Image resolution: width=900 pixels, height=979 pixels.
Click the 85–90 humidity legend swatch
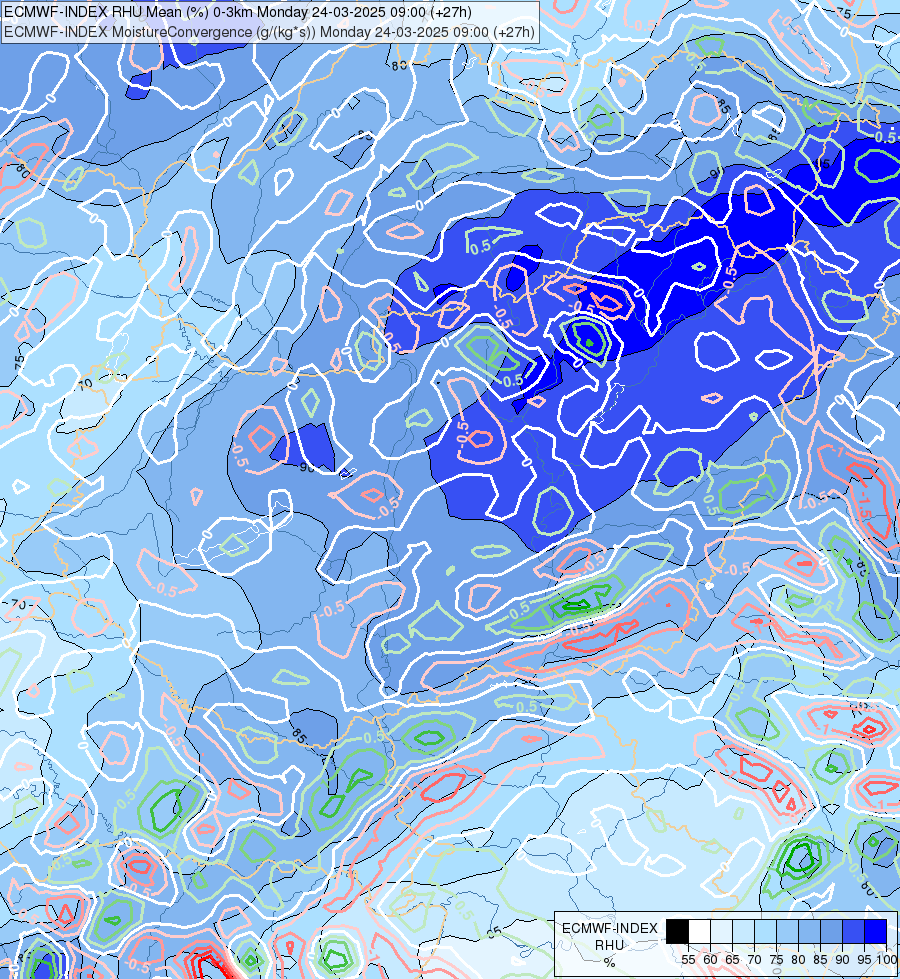(x=831, y=931)
